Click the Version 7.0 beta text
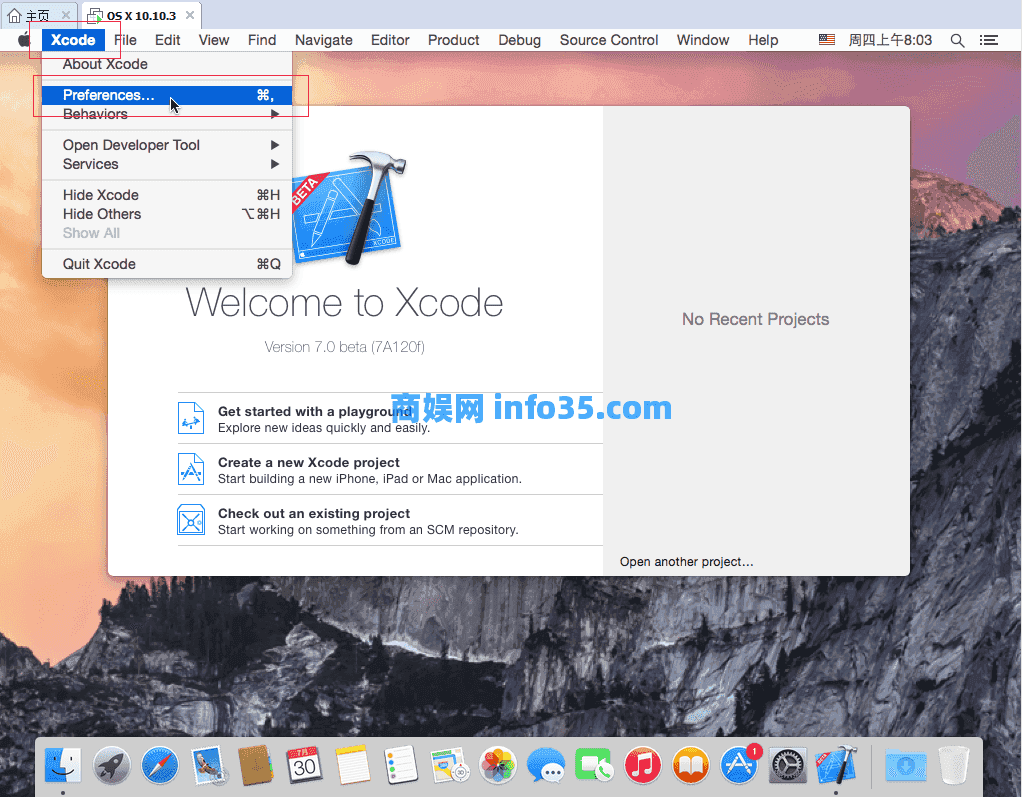The width and height of the screenshot is (1022, 797). point(344,347)
